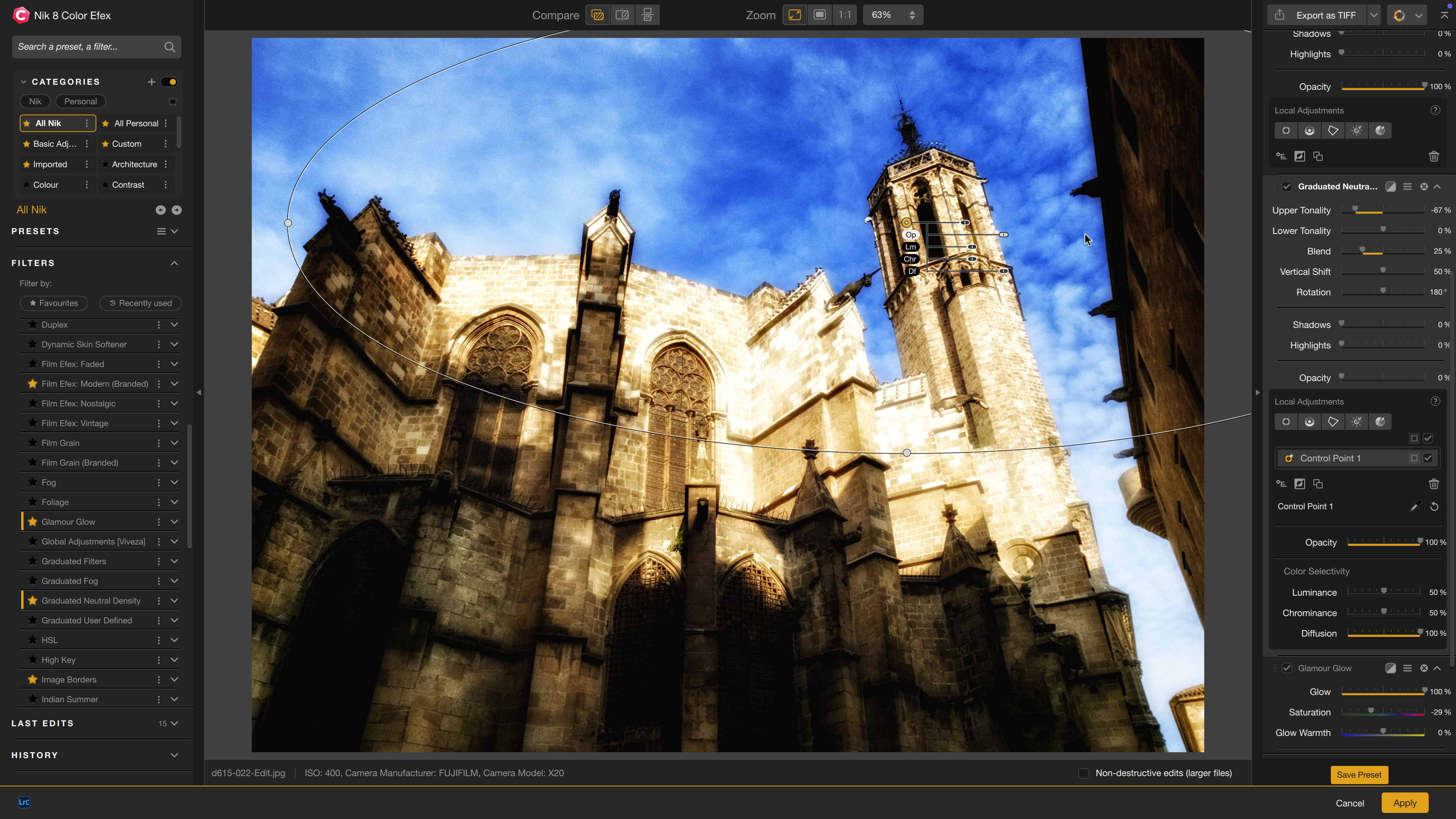Open the Export as TIFF dropdown arrow

coord(1374,15)
